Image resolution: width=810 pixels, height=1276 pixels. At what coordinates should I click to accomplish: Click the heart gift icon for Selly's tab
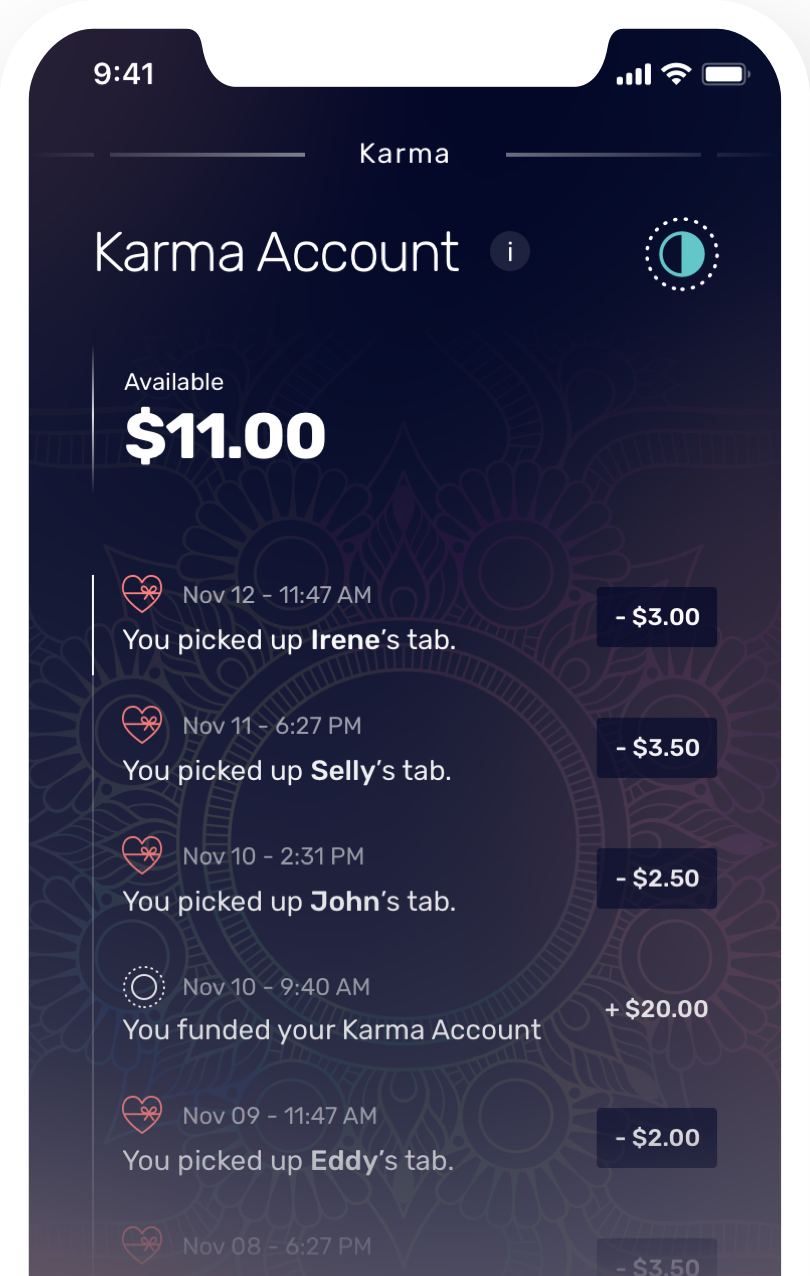[142, 724]
